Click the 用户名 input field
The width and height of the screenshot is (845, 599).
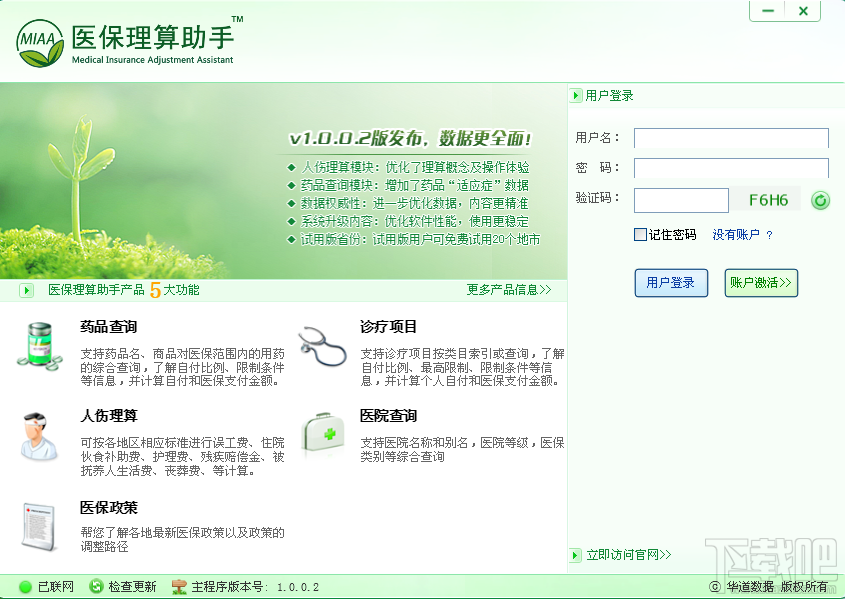pyautogui.click(x=731, y=138)
